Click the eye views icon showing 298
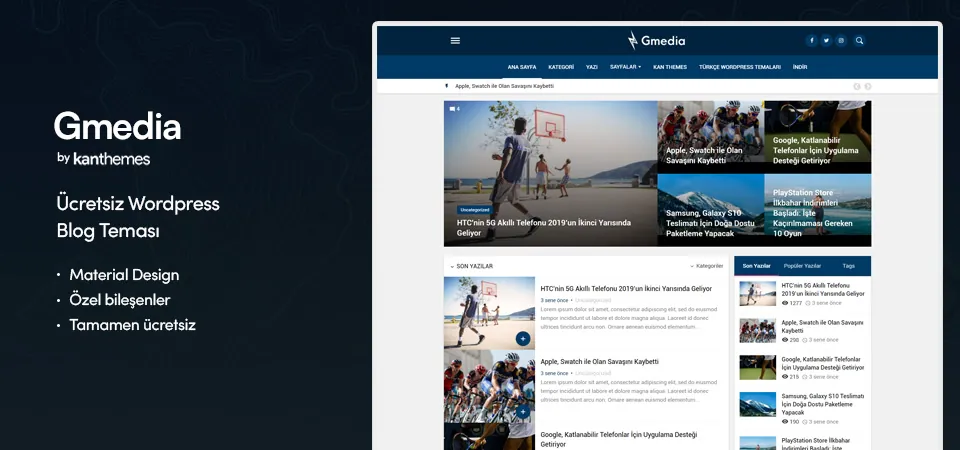 [786, 340]
